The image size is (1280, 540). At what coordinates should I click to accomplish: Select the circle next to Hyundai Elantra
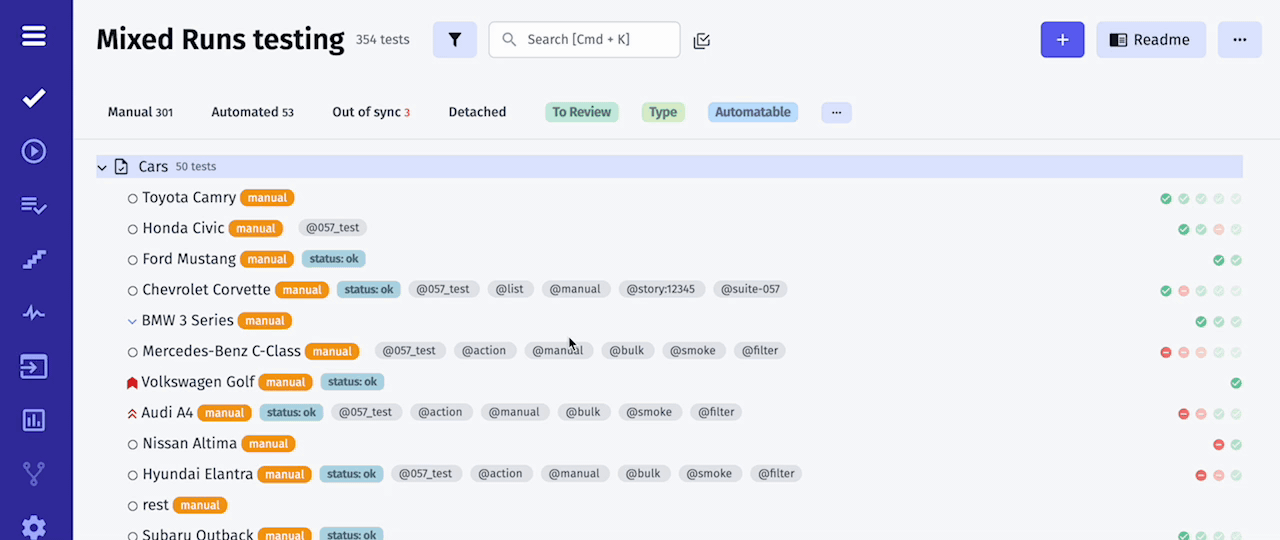pyautogui.click(x=132, y=475)
